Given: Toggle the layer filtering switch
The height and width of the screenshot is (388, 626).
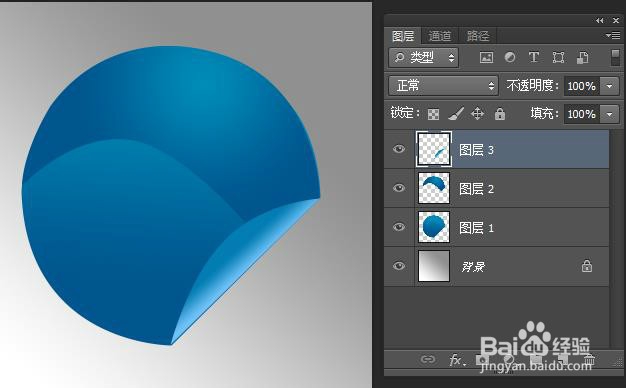Looking at the screenshot, I should 615,57.
